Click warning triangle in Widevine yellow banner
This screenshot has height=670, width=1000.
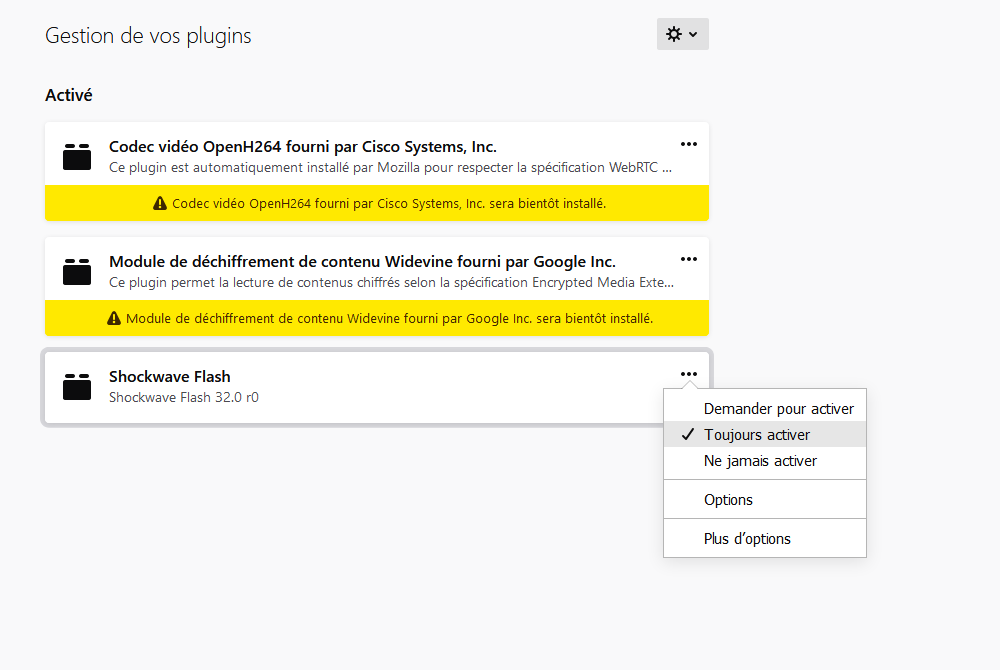coord(114,319)
